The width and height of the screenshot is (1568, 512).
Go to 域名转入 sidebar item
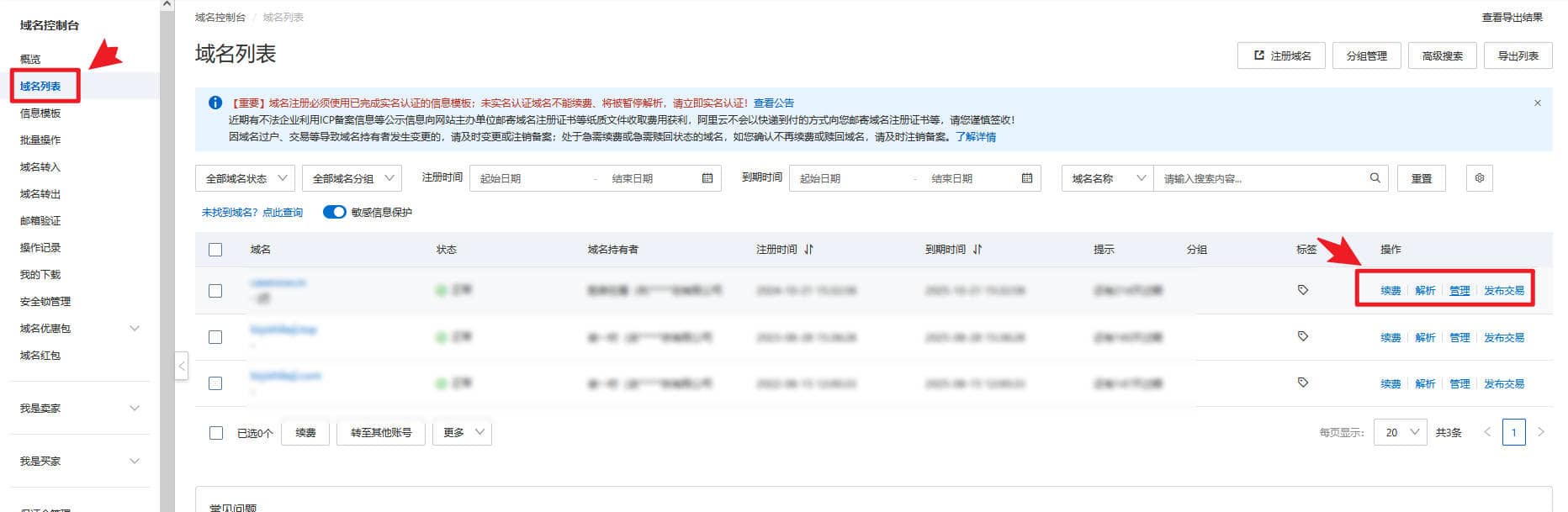click(x=40, y=166)
